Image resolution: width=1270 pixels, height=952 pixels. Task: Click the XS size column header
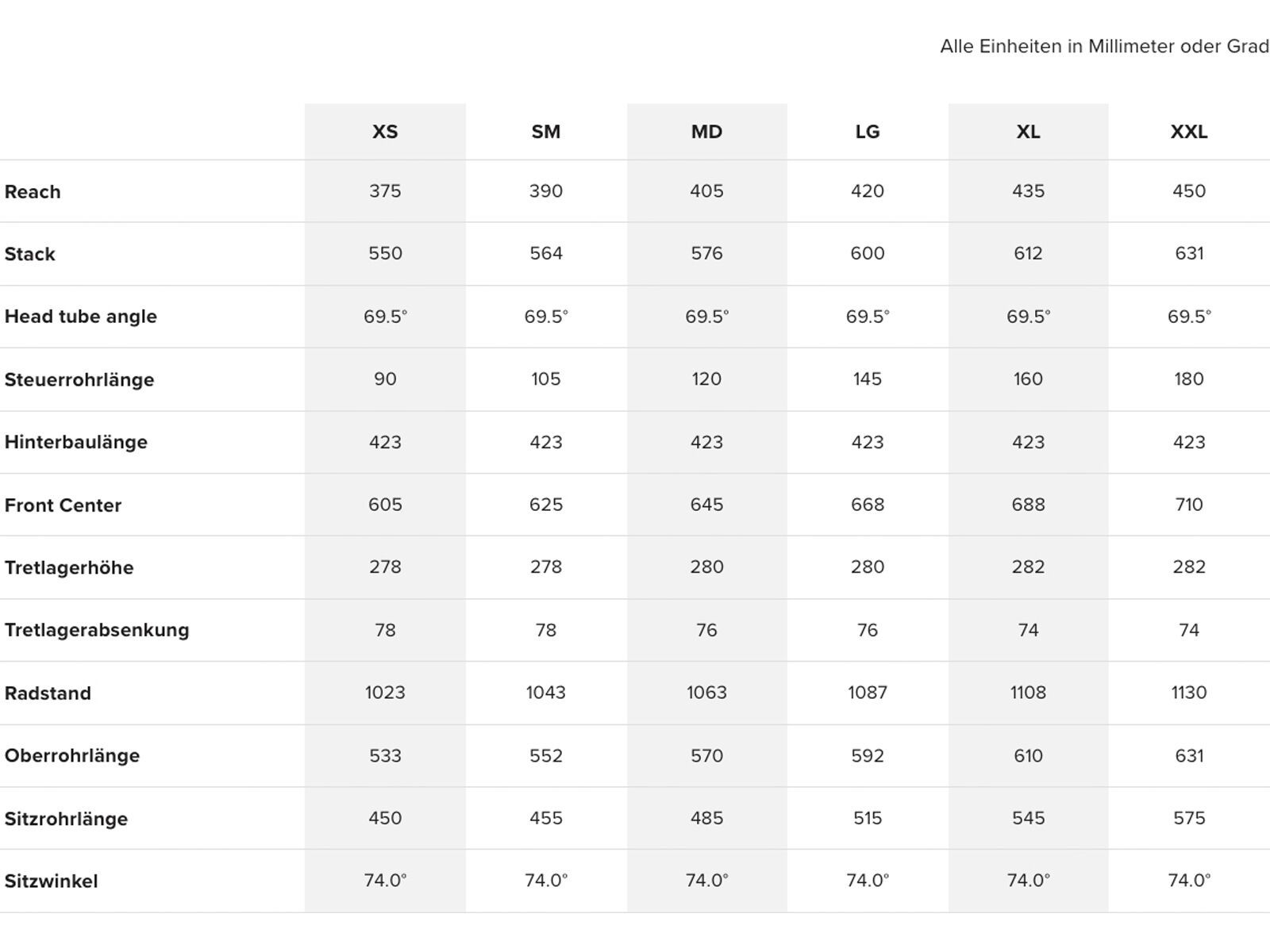tap(385, 132)
